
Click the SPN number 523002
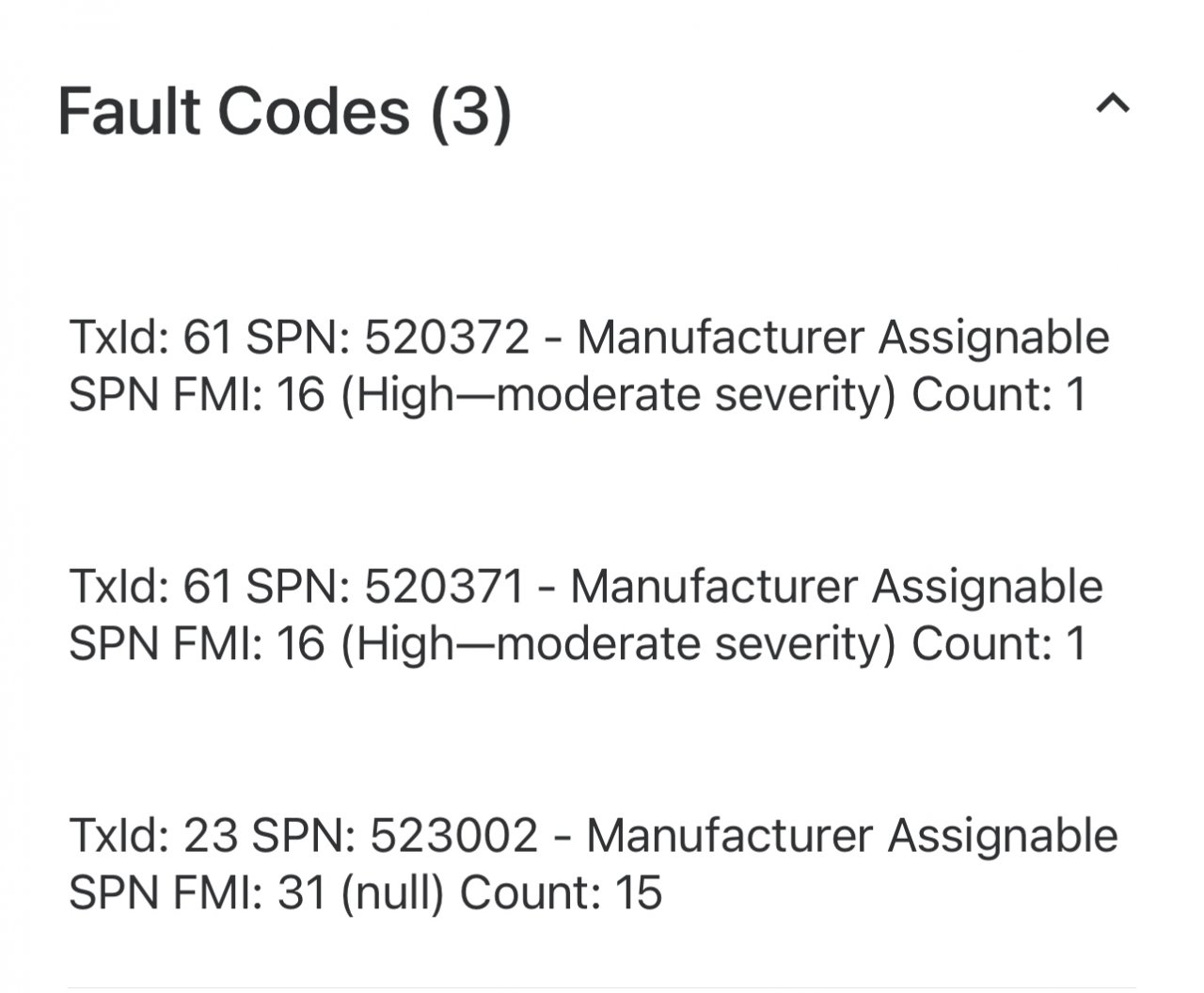click(x=454, y=836)
